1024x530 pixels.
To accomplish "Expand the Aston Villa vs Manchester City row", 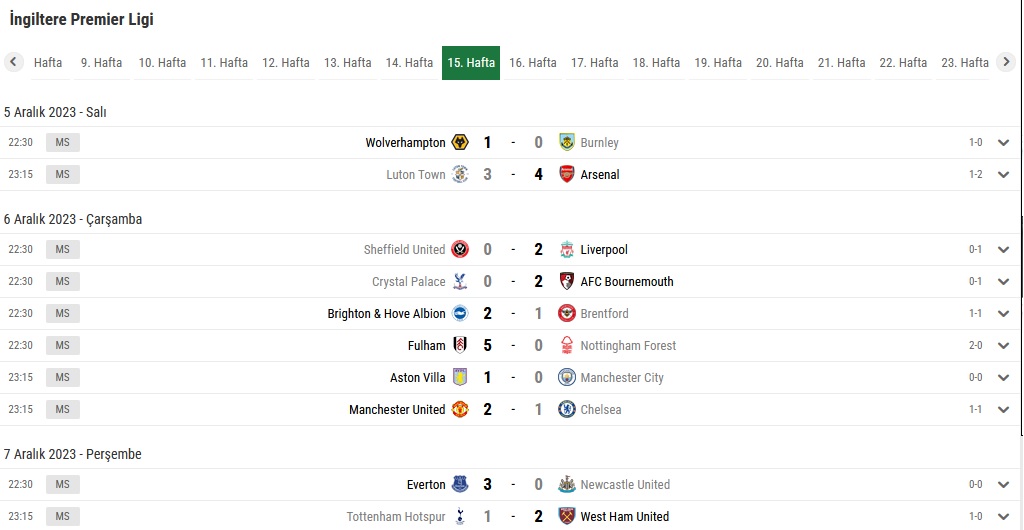I will (1004, 377).
